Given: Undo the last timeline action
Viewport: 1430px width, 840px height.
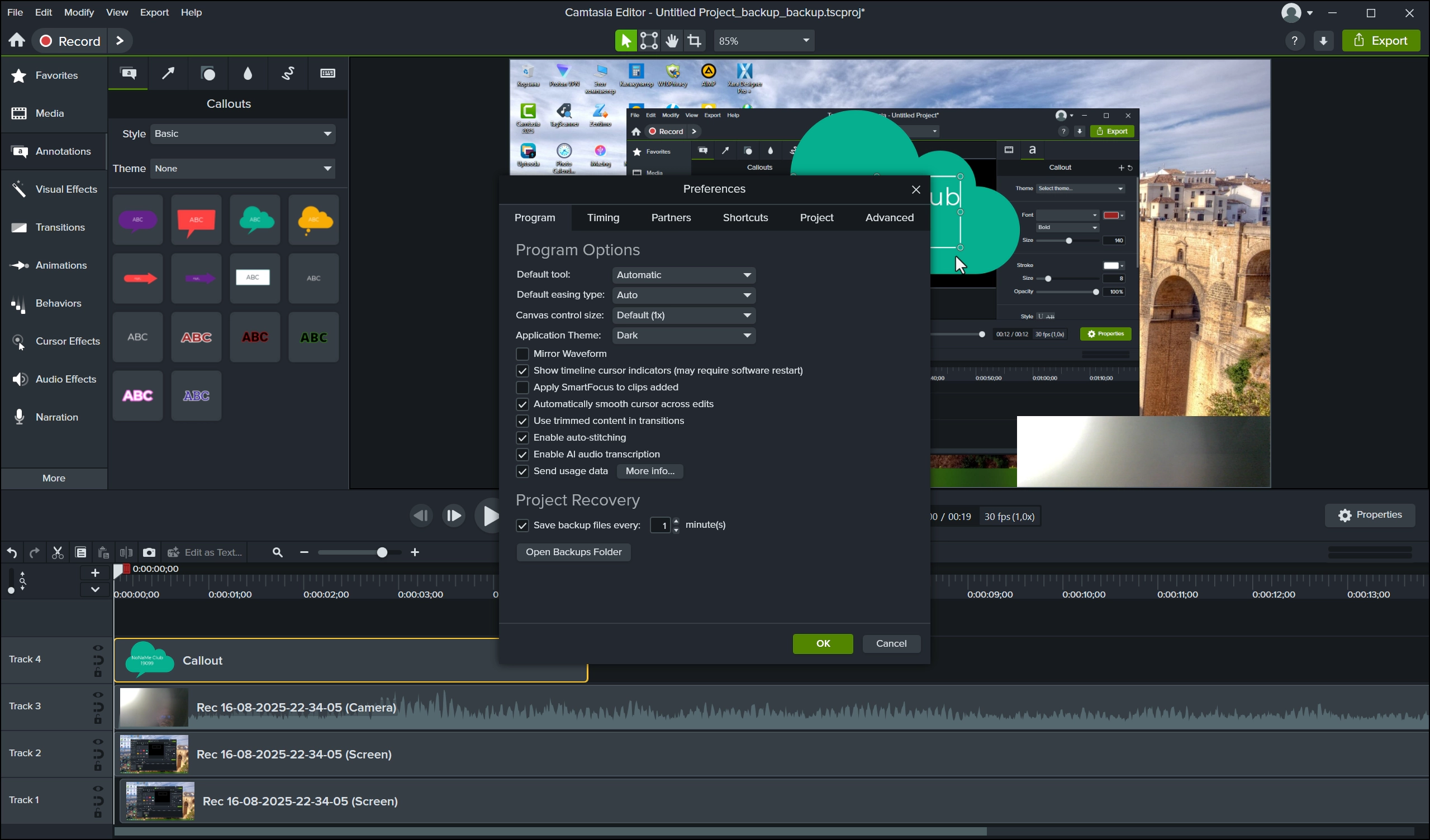Looking at the screenshot, I should pos(12,552).
